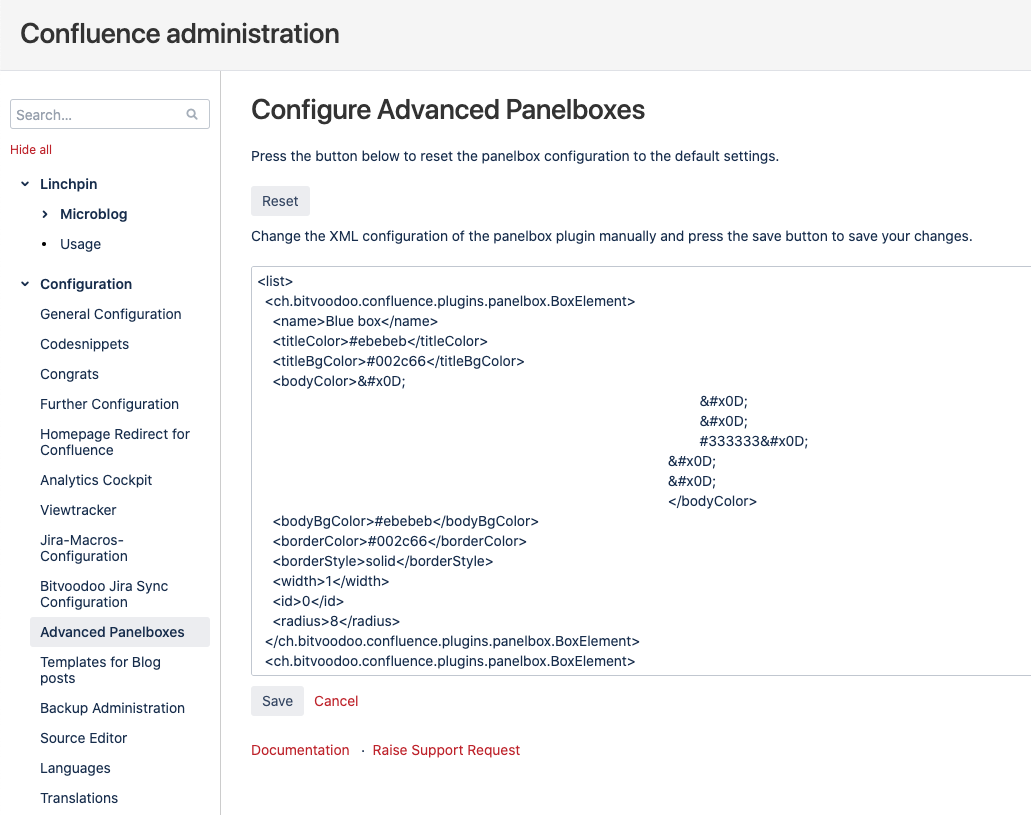This screenshot has width=1031, height=815.
Task: Click the Hide all link
Action: point(31,150)
